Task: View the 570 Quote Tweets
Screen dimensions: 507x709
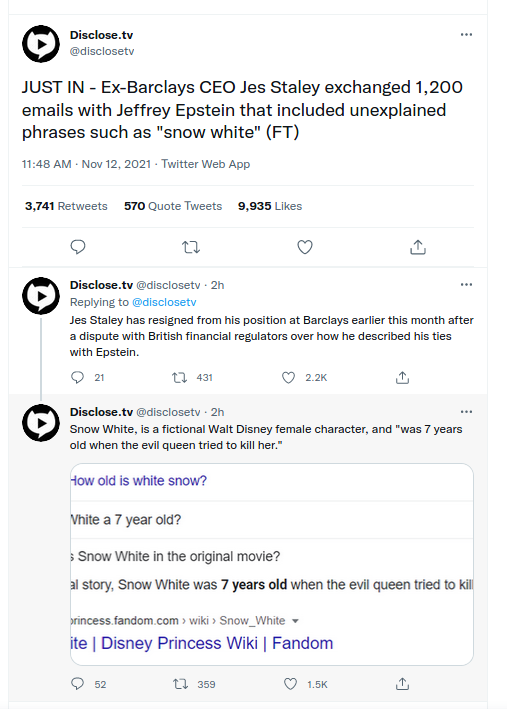Action: [173, 206]
